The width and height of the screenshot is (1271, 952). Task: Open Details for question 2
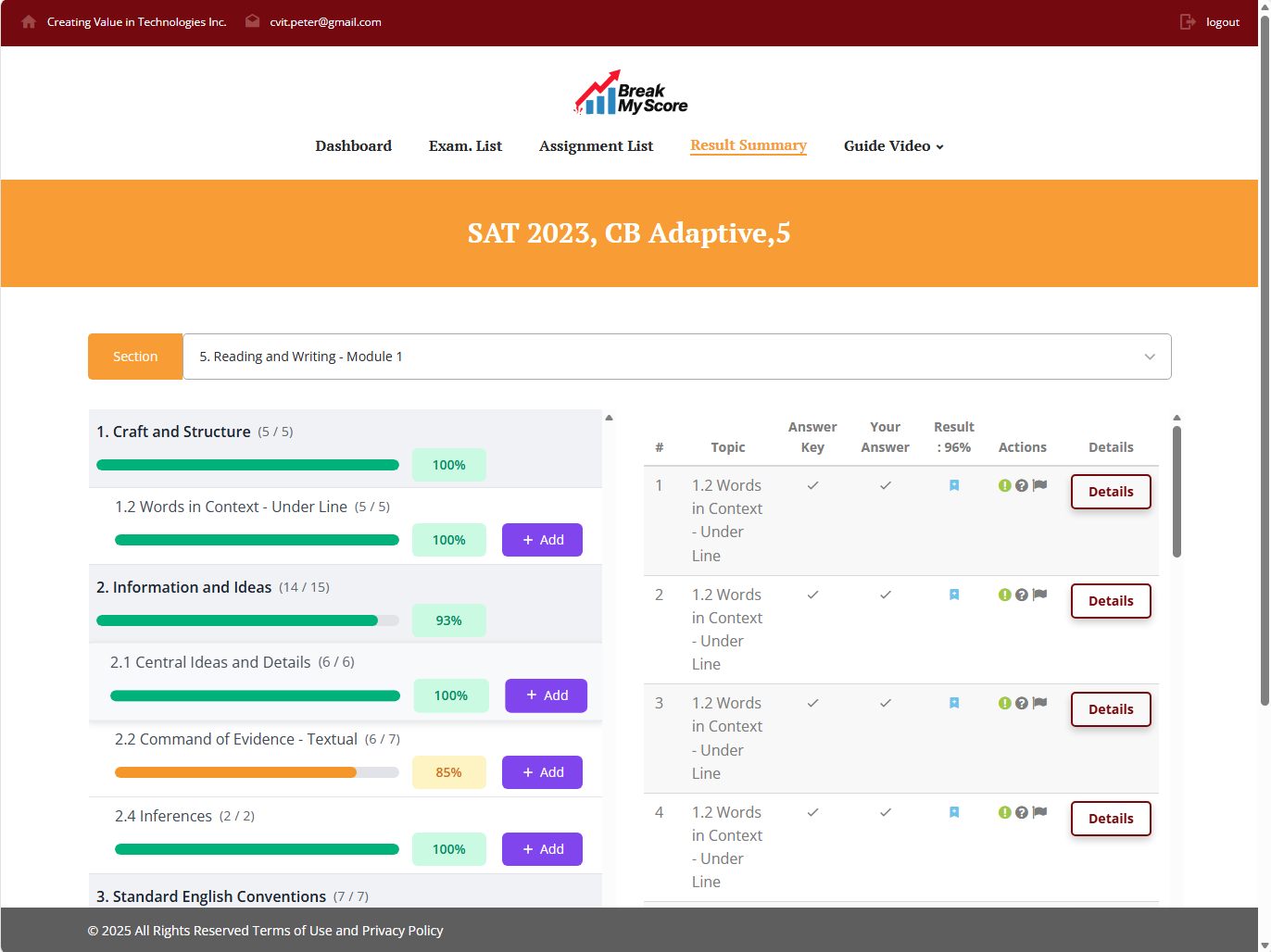pos(1110,601)
